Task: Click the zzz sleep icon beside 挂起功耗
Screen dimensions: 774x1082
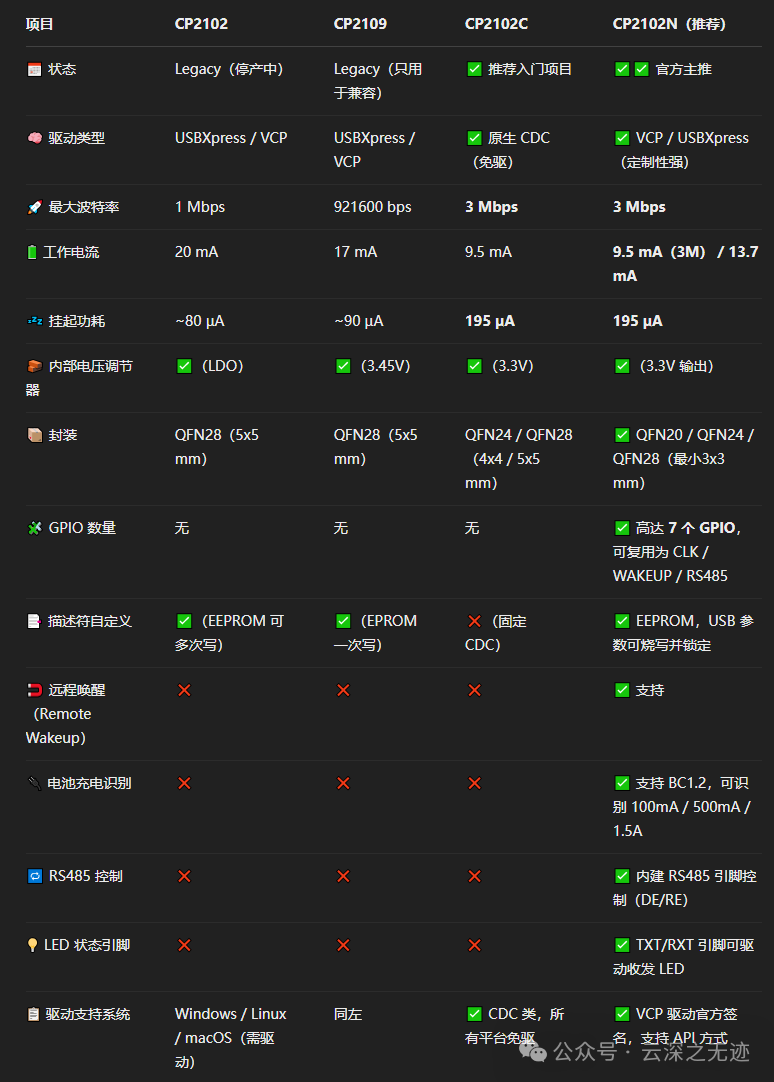Action: pos(34,321)
